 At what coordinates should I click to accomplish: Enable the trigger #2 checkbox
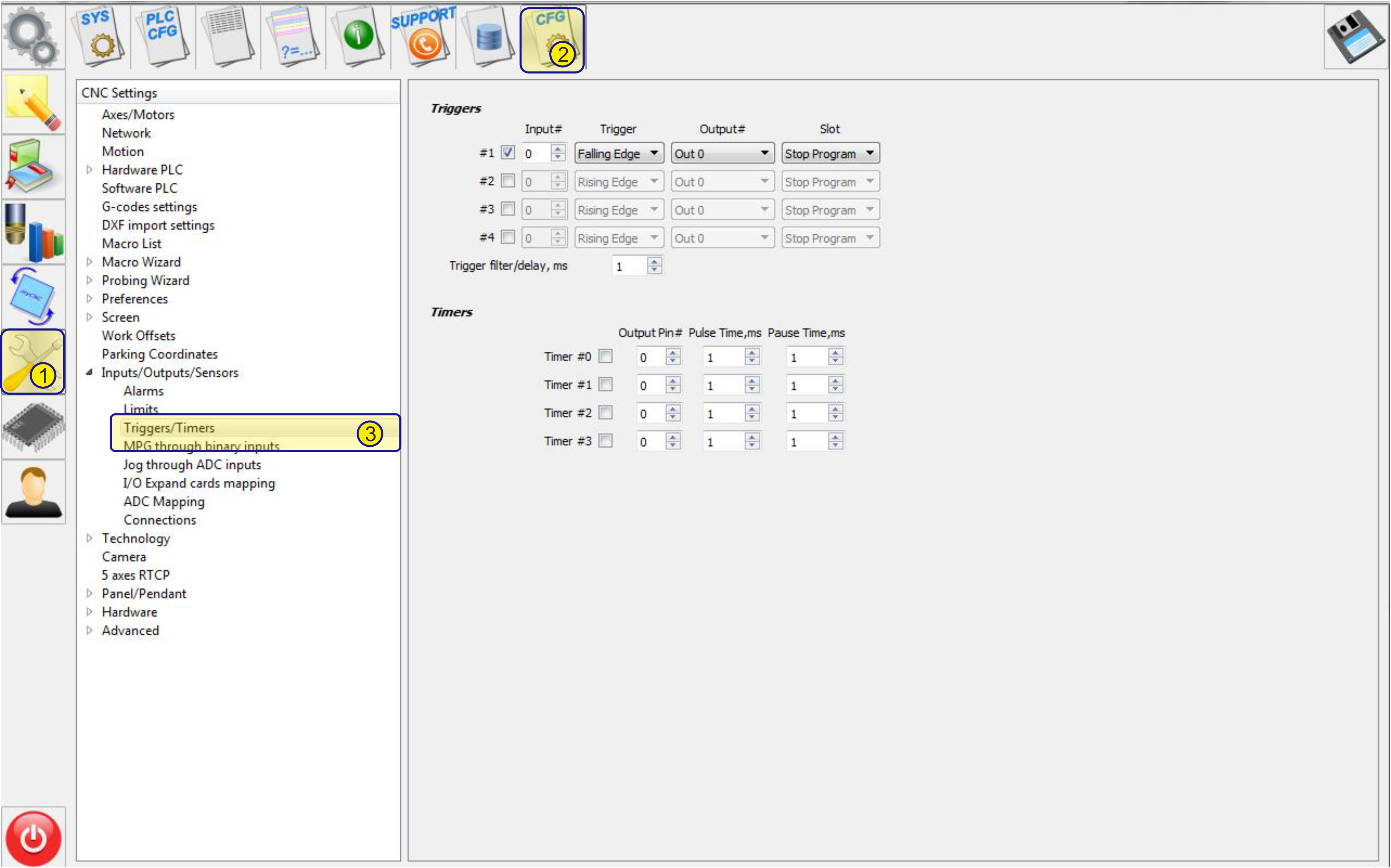508,181
